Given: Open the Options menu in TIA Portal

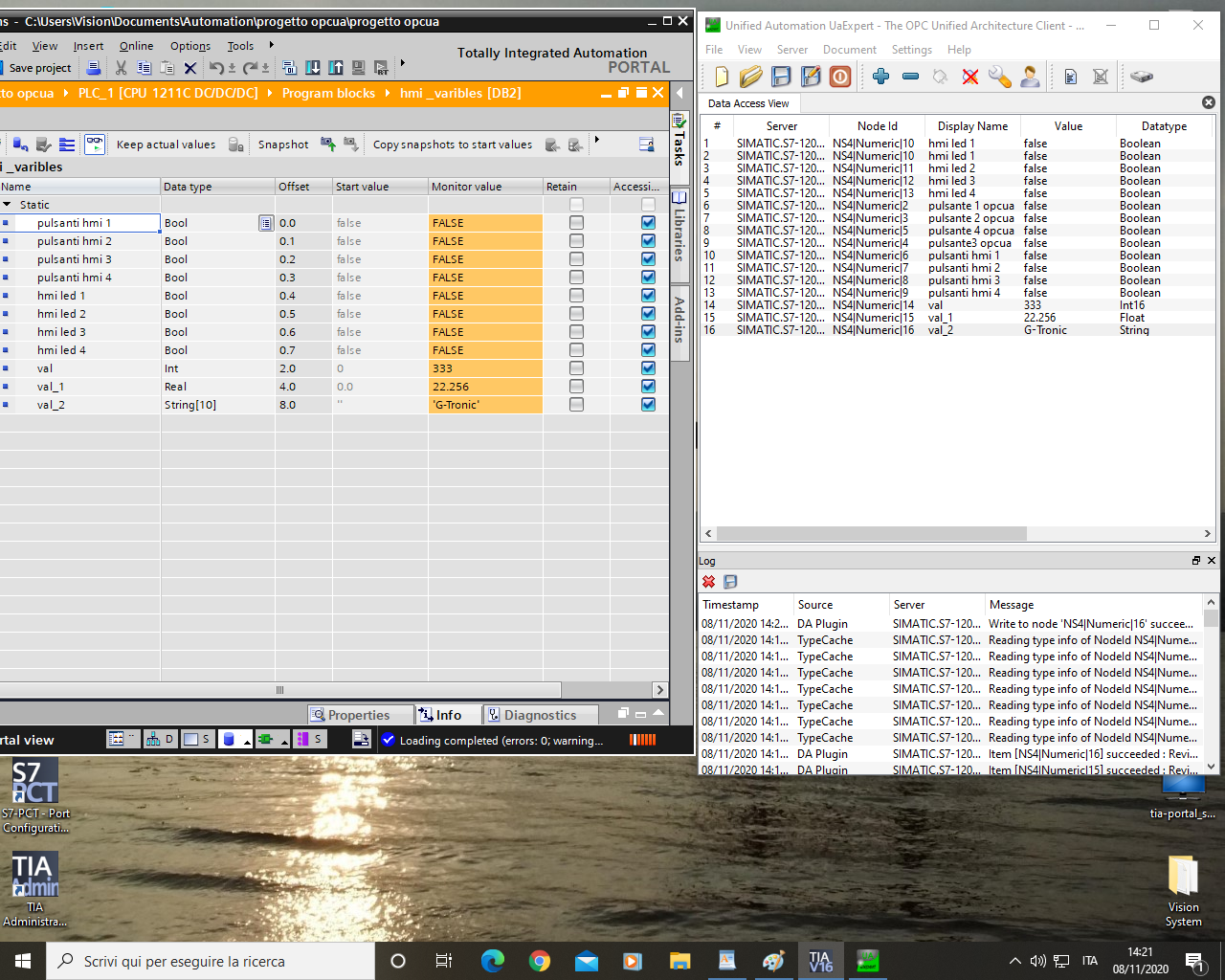Looking at the screenshot, I should [190, 46].
